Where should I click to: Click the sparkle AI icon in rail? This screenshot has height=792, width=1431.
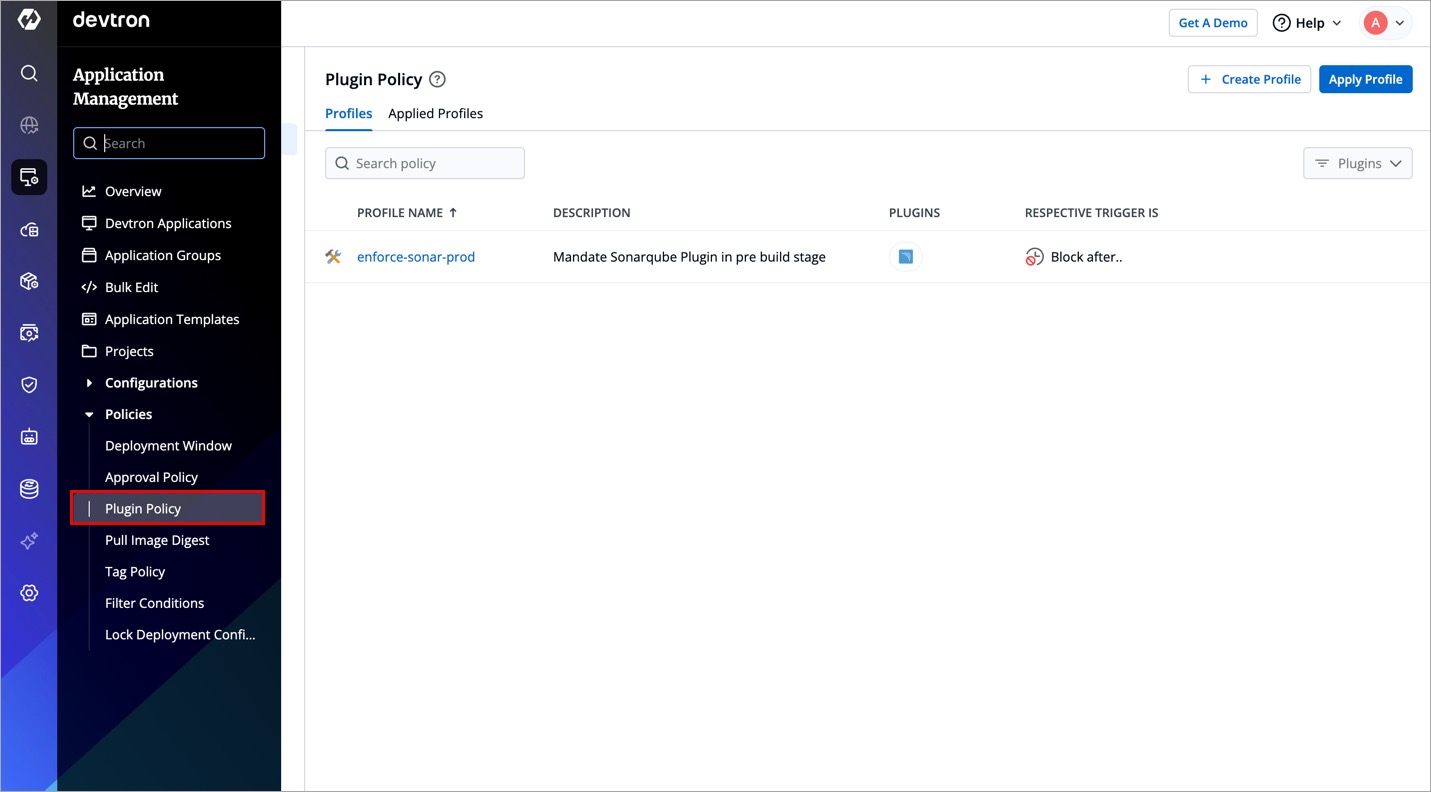29,541
